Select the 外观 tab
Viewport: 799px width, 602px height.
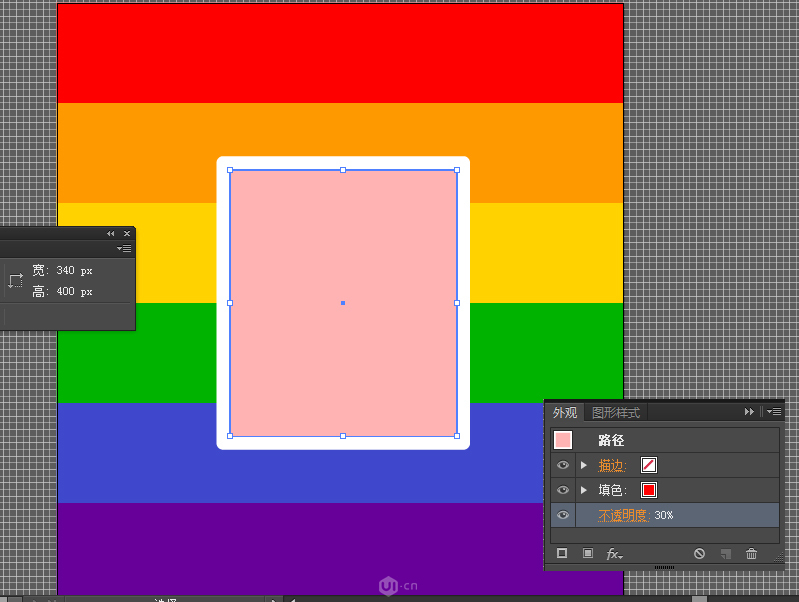click(565, 412)
